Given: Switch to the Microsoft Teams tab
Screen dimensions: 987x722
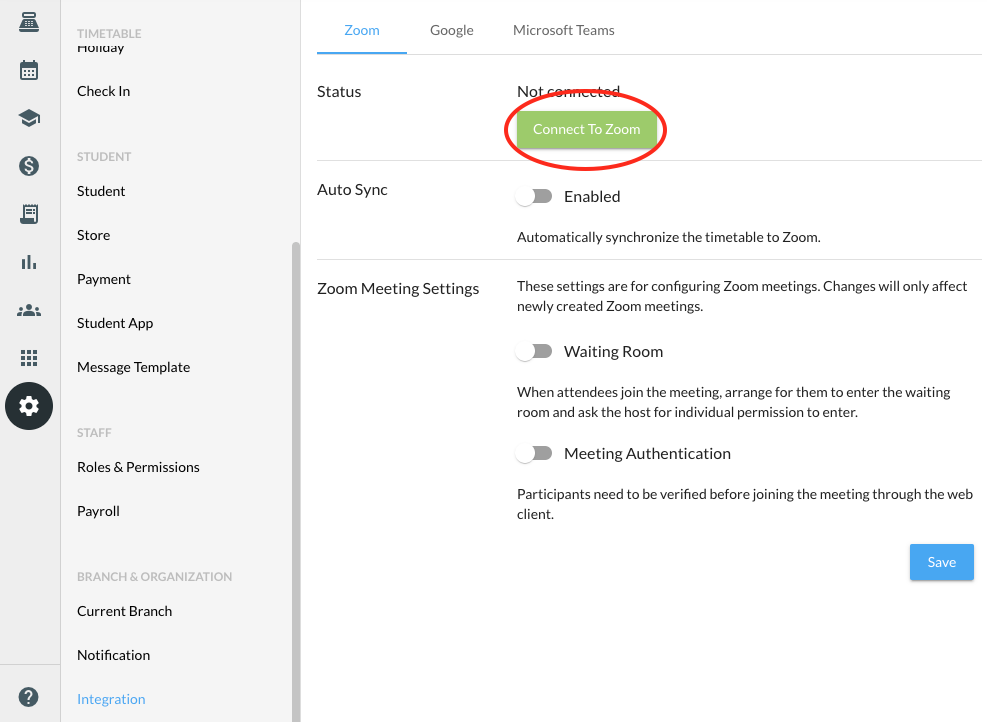Looking at the screenshot, I should click(x=563, y=30).
